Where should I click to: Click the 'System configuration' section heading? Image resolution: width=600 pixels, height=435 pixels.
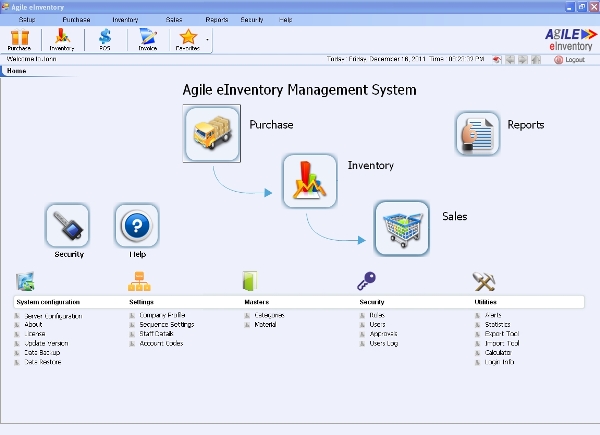[48, 302]
